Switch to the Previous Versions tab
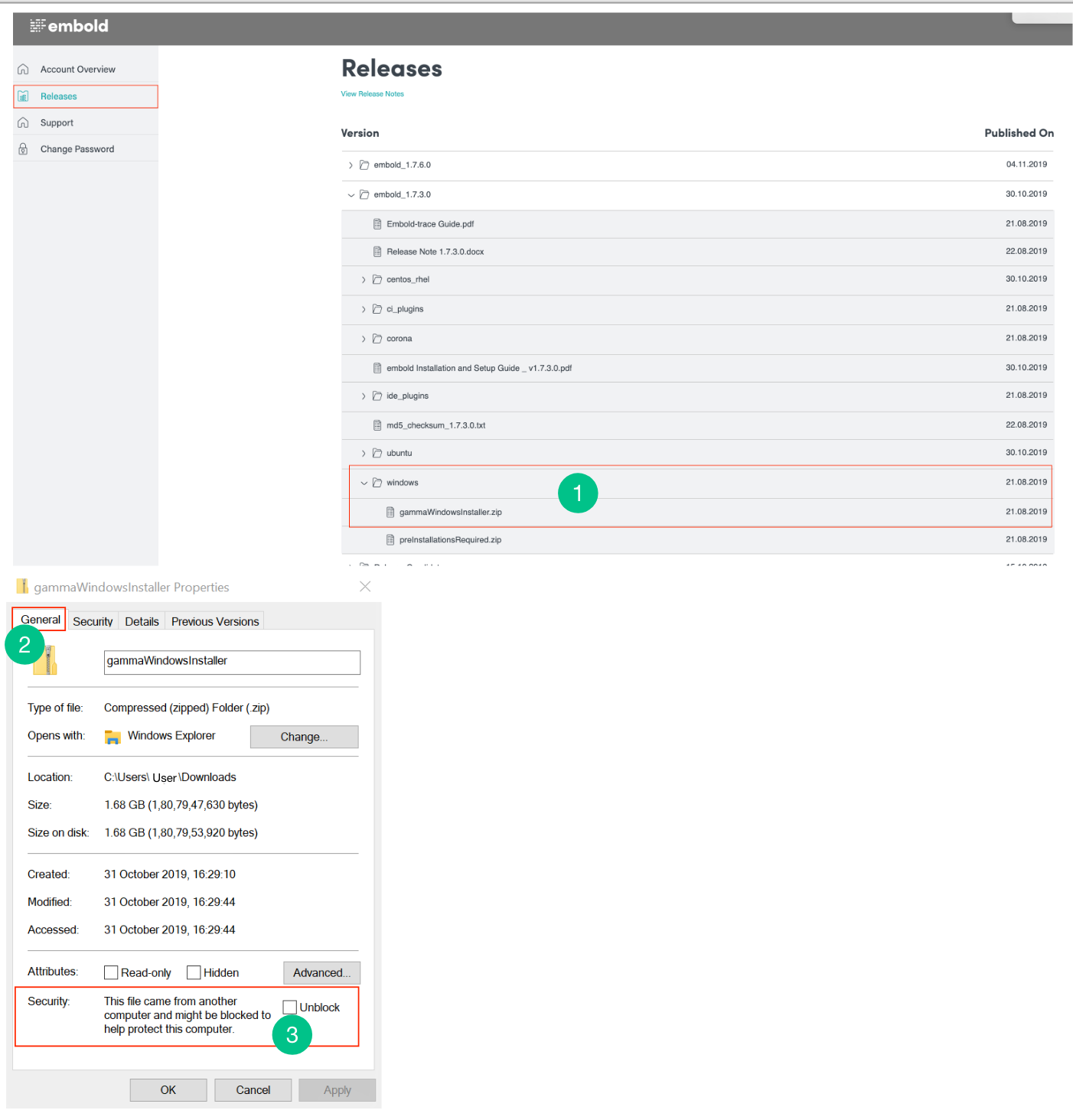Screen dimensions: 1073x1120 pos(215,621)
